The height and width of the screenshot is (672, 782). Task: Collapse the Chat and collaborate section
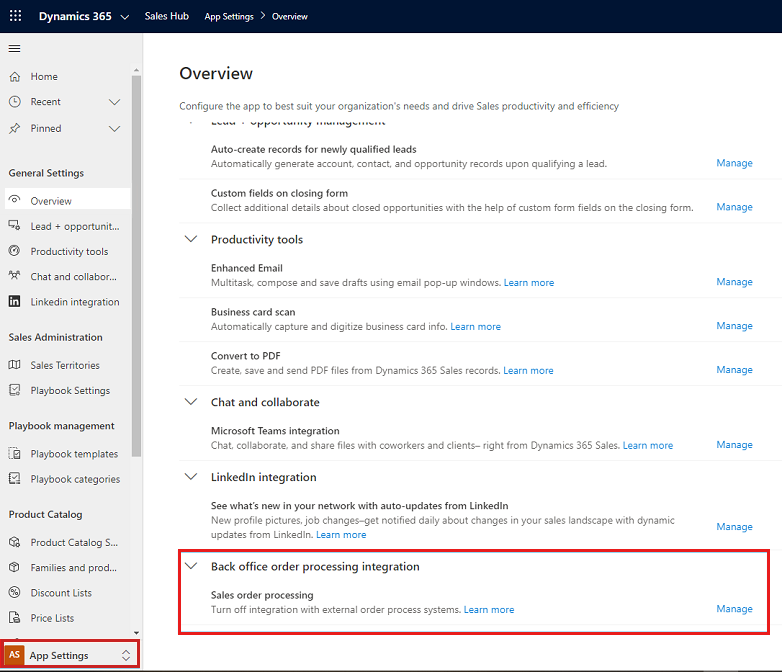pyautogui.click(x=191, y=402)
